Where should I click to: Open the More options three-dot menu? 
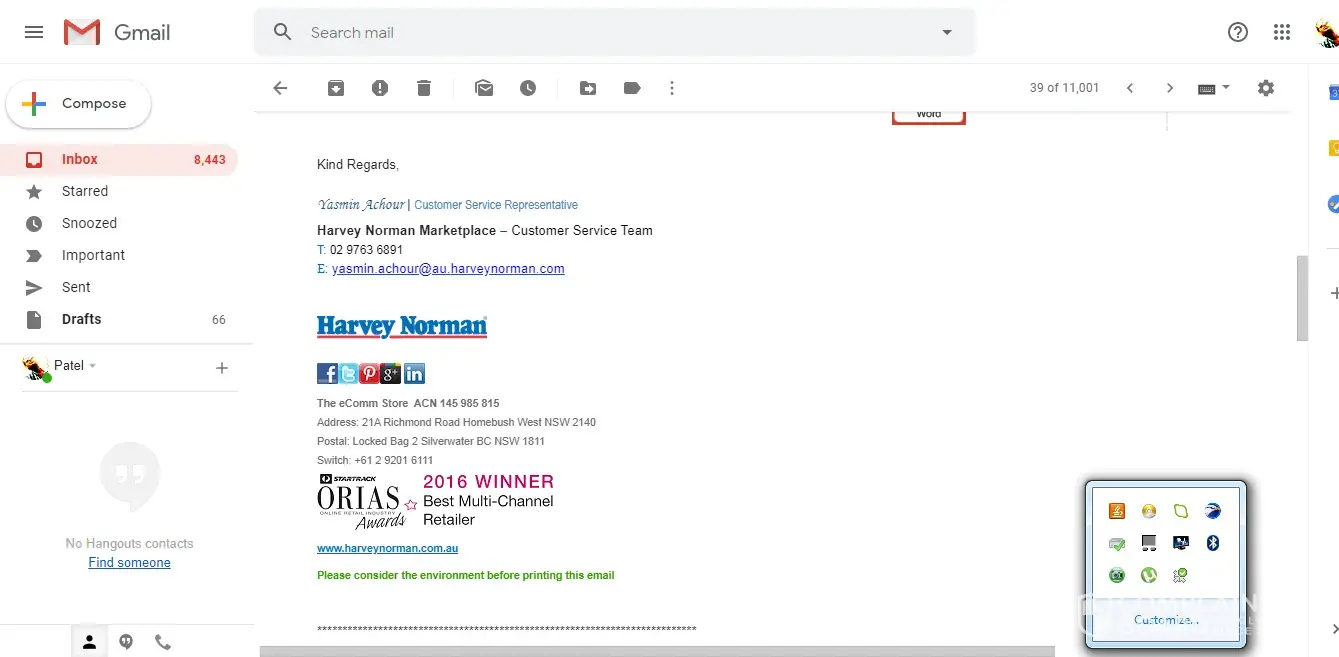(672, 88)
